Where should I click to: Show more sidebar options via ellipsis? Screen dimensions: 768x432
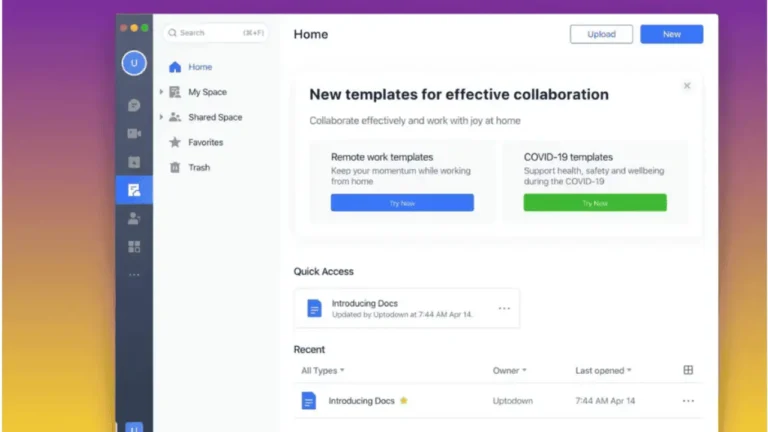coord(134,275)
